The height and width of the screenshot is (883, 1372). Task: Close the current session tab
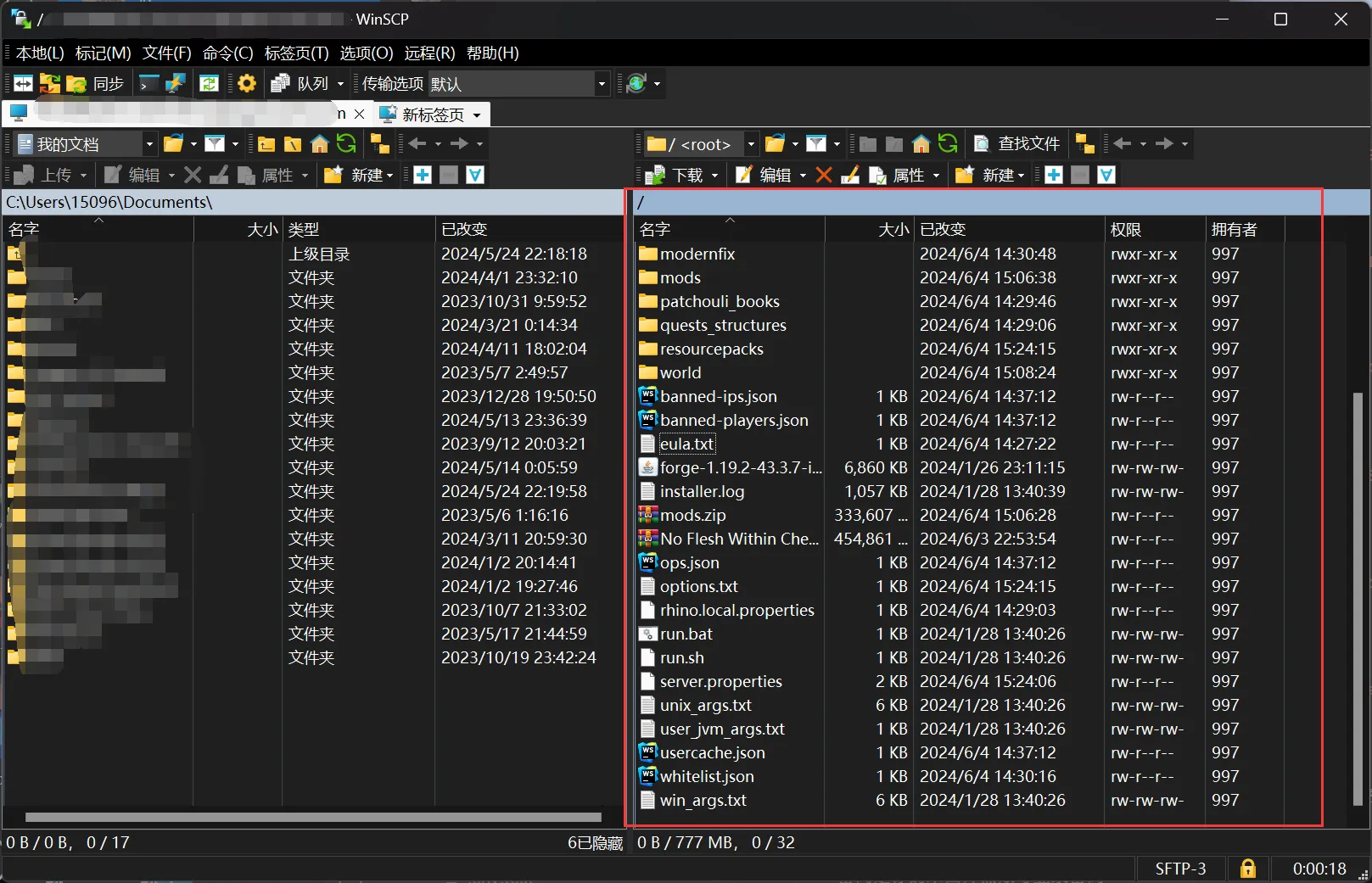[360, 114]
